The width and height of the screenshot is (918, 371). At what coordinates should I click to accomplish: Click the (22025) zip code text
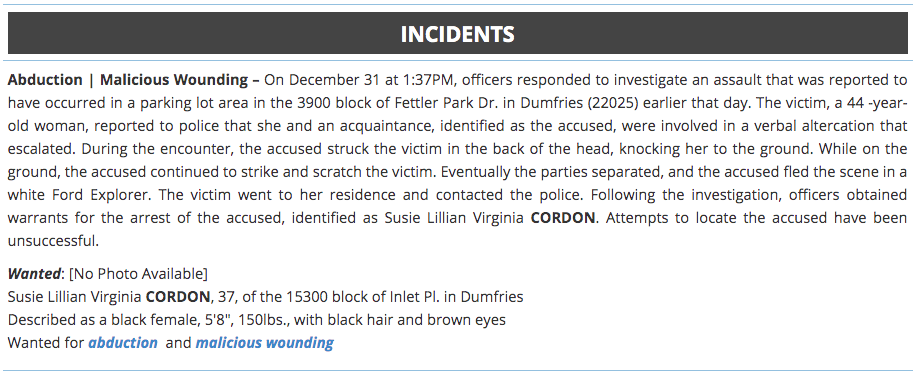pyautogui.click(x=611, y=103)
